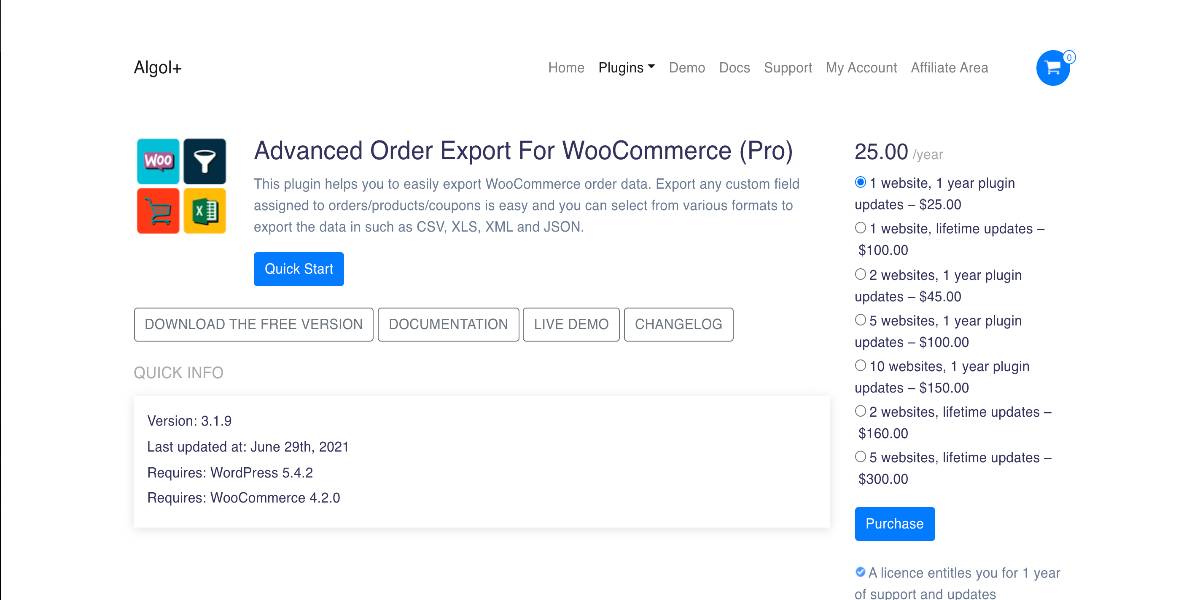Click the Algol+ site logo

(158, 68)
